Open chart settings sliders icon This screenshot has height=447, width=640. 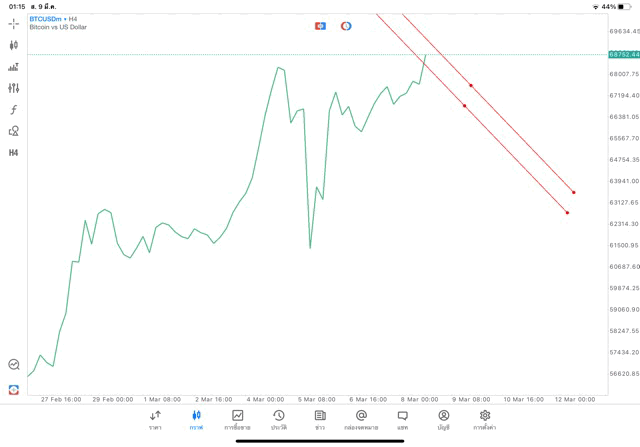tap(14, 88)
